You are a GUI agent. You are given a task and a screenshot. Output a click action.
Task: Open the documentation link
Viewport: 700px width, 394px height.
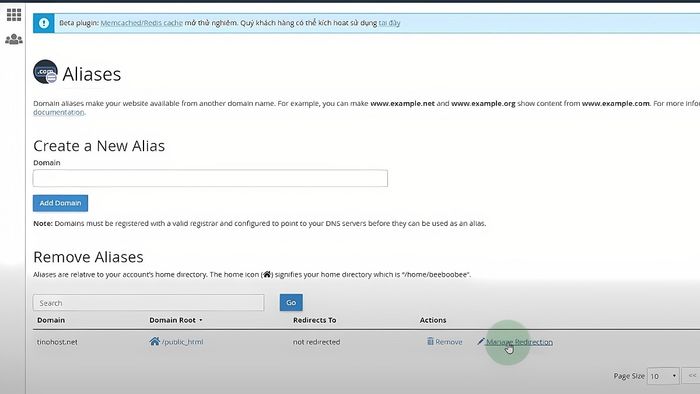coord(58,112)
